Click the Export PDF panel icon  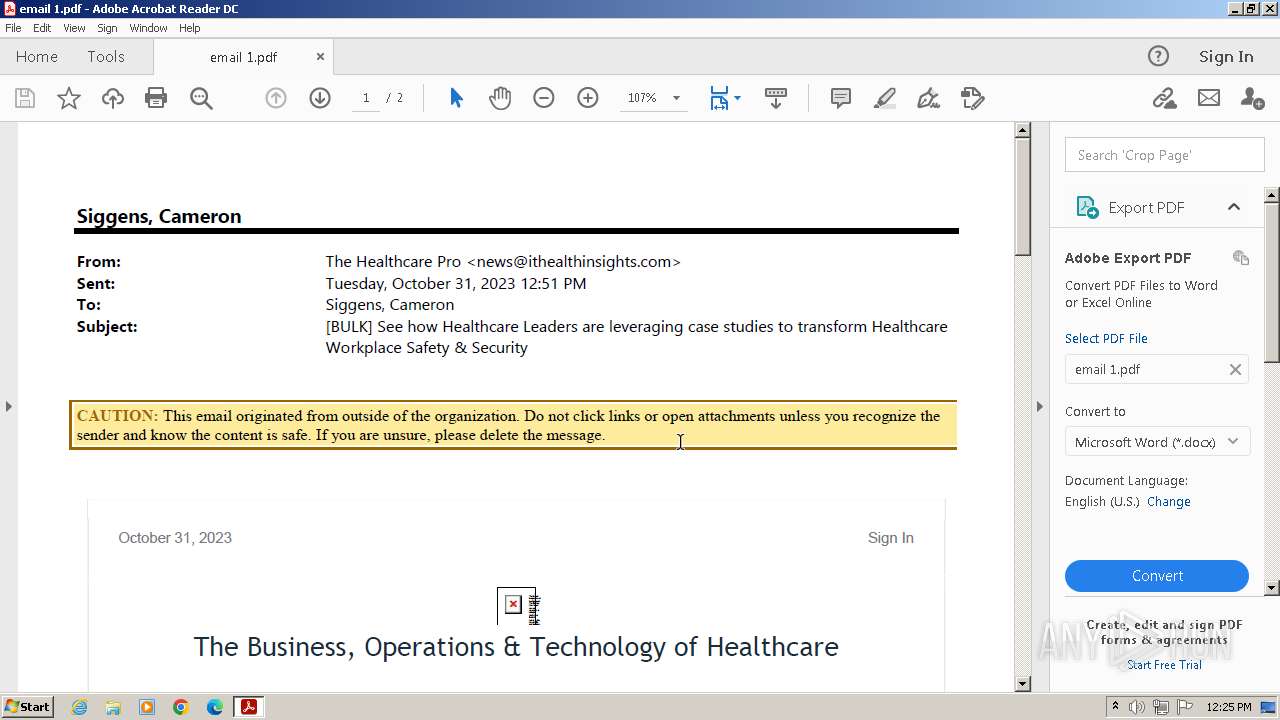[1087, 207]
